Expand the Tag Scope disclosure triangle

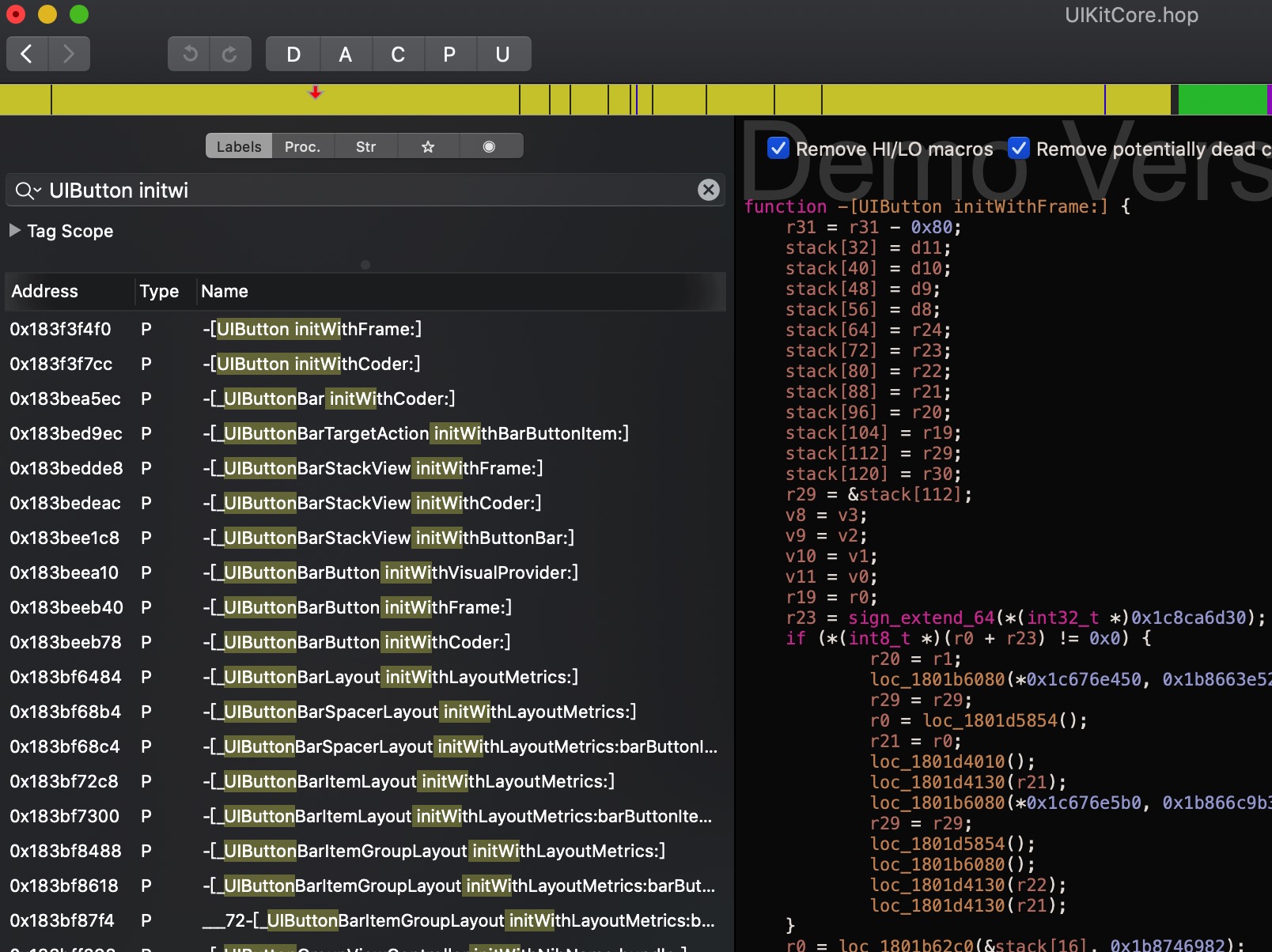tap(14, 230)
